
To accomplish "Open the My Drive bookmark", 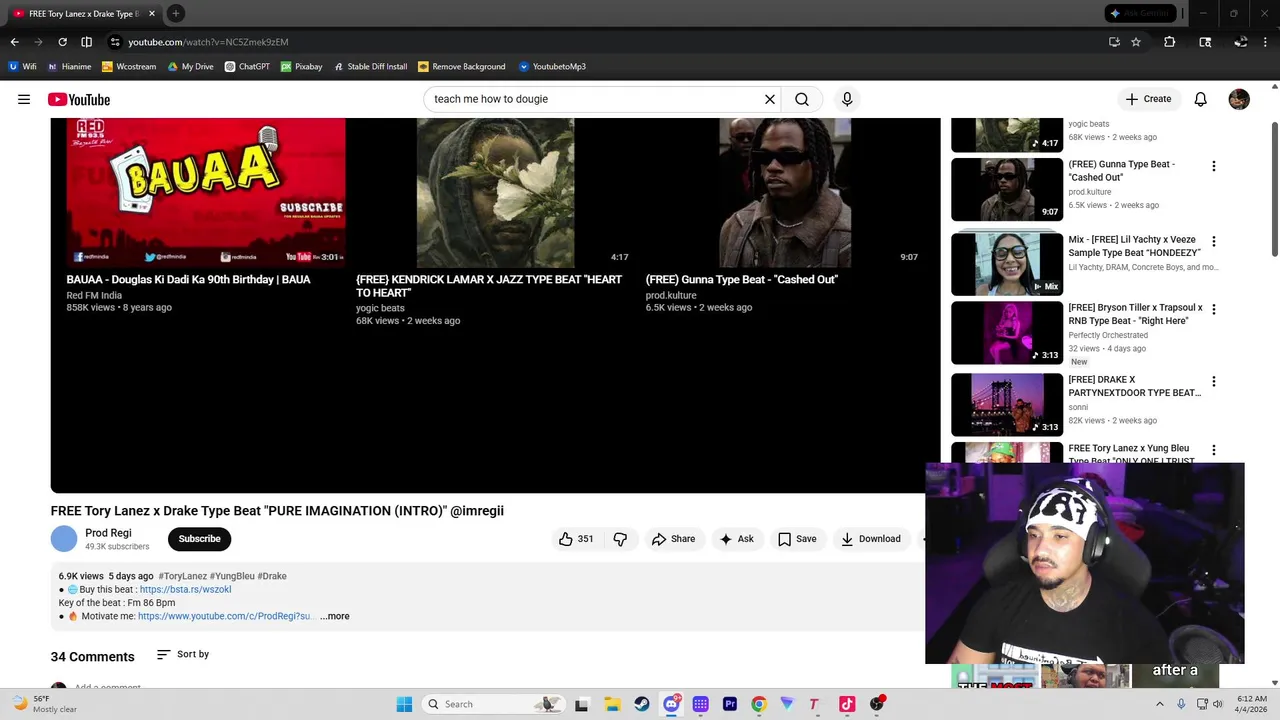I will click(190, 67).
